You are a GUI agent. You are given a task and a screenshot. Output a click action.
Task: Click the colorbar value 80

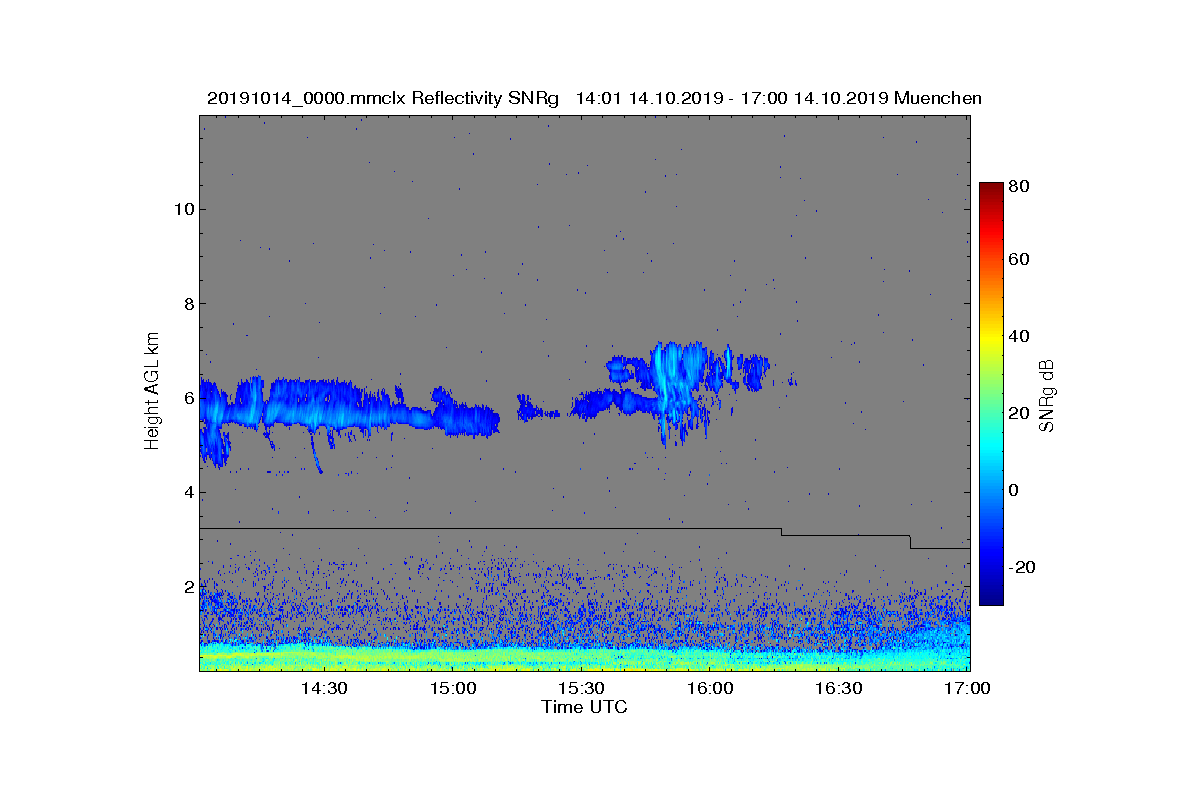pos(1020,185)
